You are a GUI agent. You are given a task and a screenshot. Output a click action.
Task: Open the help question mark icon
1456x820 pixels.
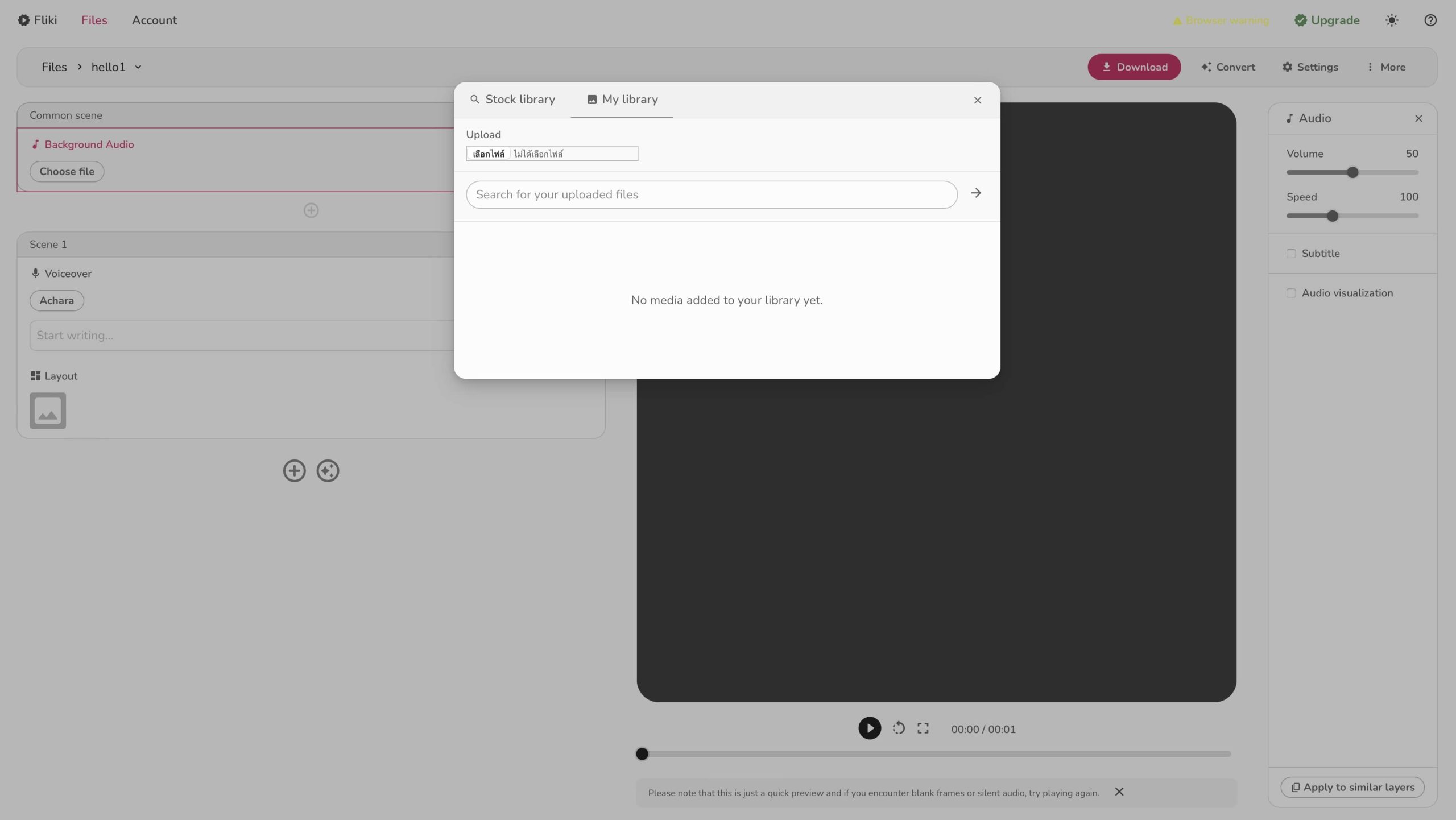point(1430,20)
